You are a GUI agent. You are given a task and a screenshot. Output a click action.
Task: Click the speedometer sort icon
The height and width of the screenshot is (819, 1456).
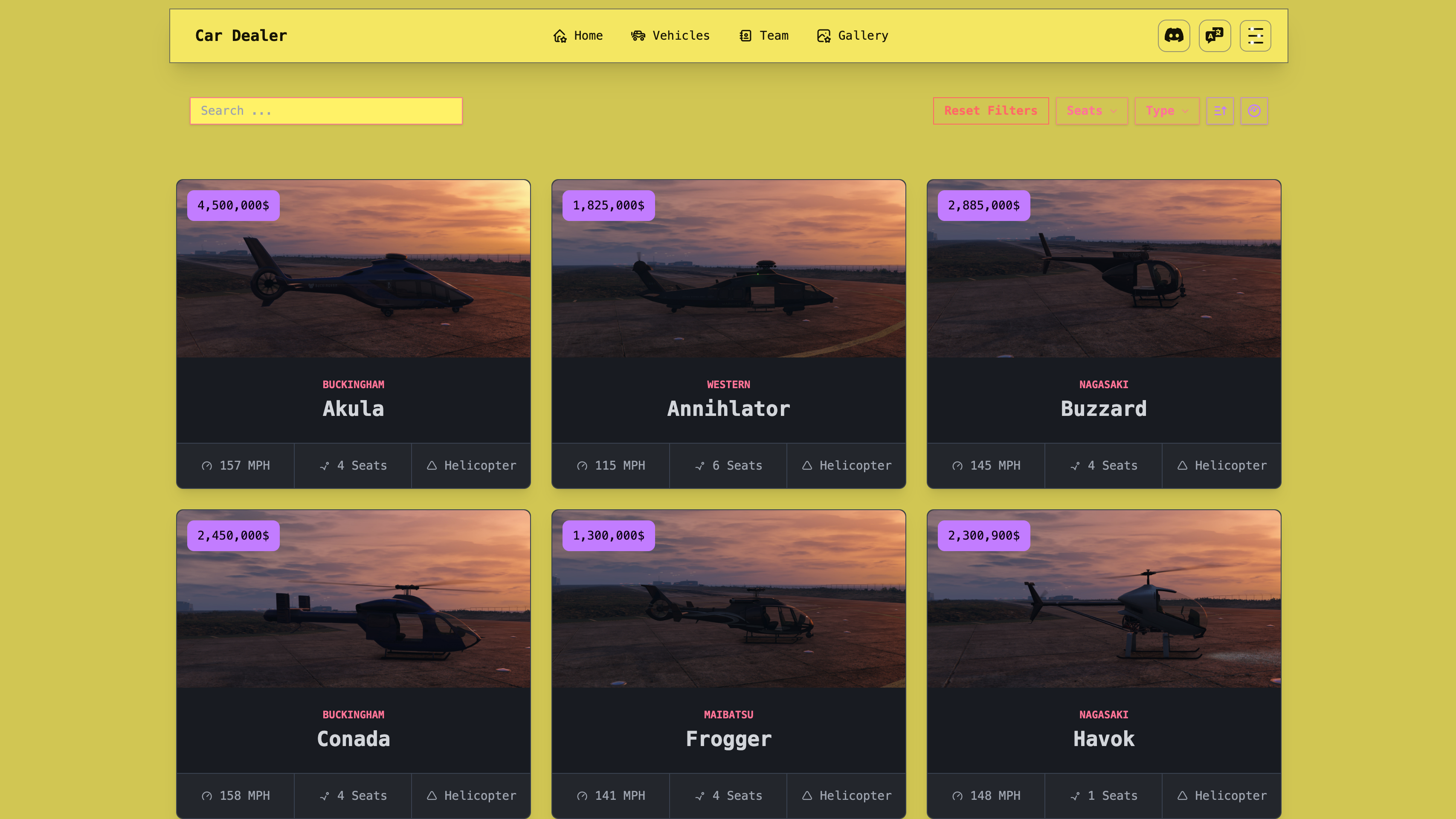[1254, 111]
